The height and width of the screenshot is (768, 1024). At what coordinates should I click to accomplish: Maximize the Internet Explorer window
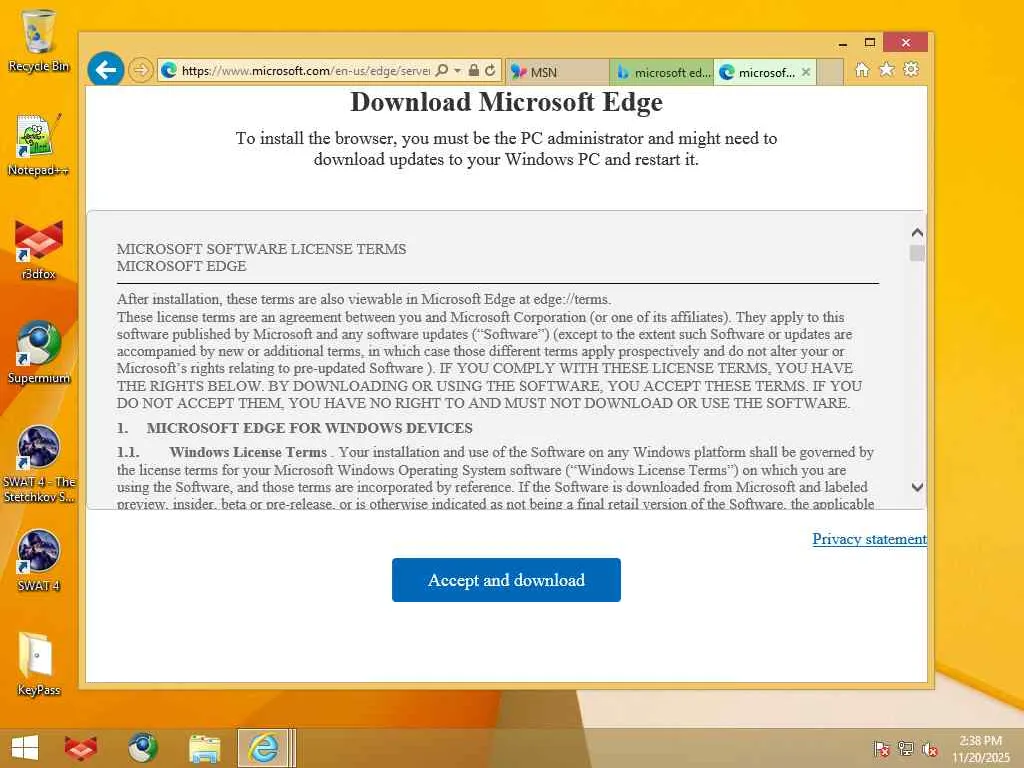coord(869,42)
